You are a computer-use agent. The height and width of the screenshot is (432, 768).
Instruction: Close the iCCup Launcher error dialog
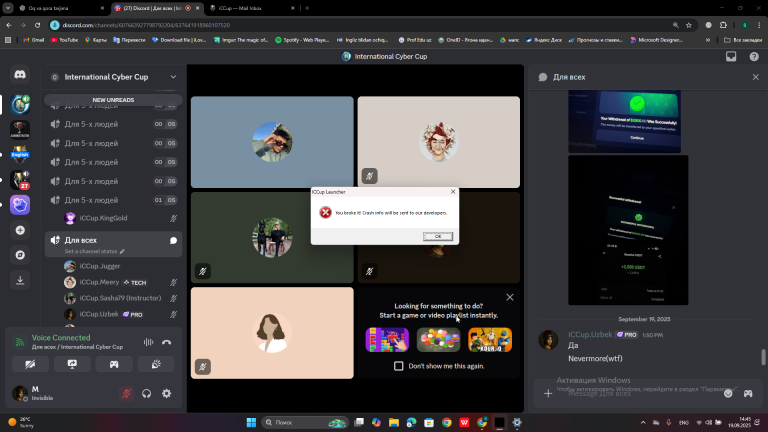[x=453, y=192]
